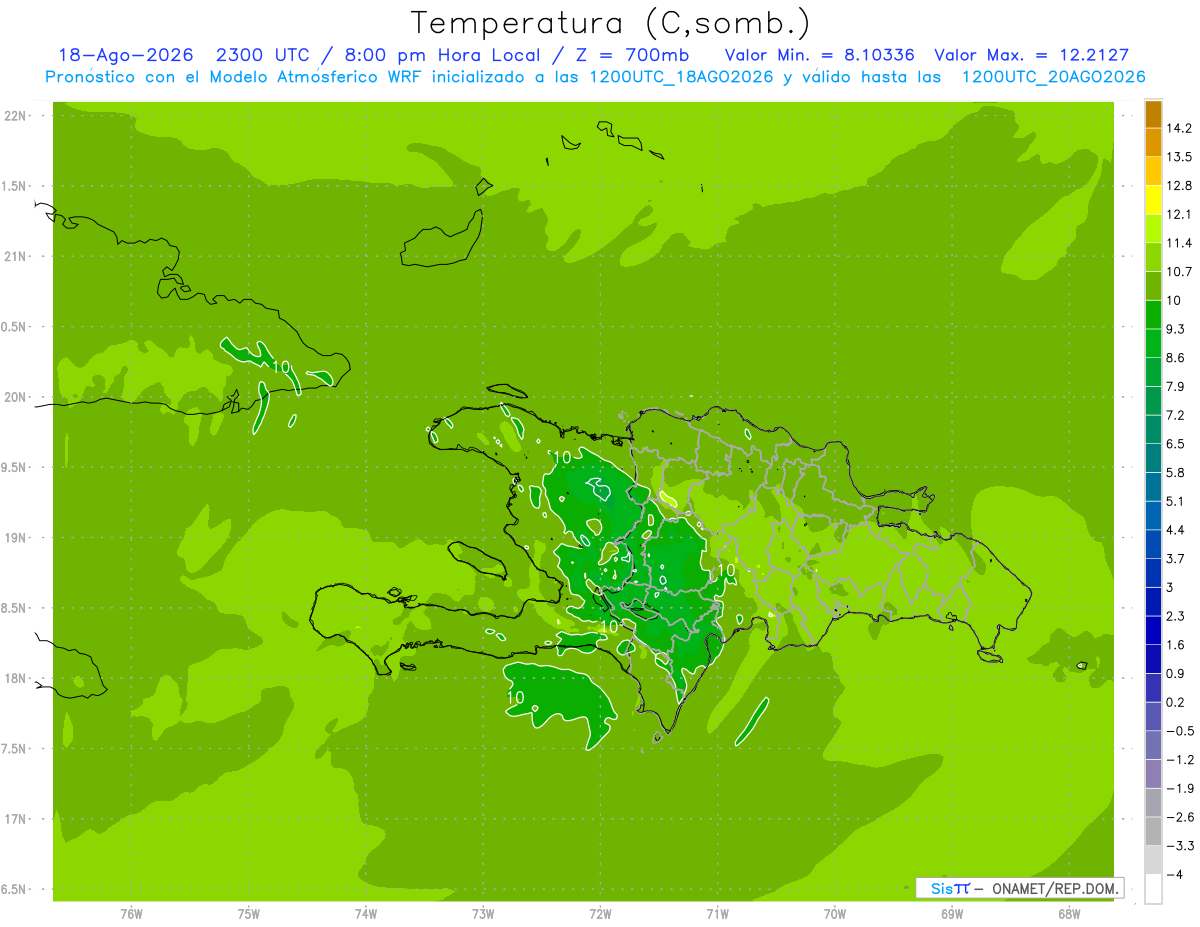Click the "10" contour label over eastern Cuba

pyautogui.click(x=281, y=367)
